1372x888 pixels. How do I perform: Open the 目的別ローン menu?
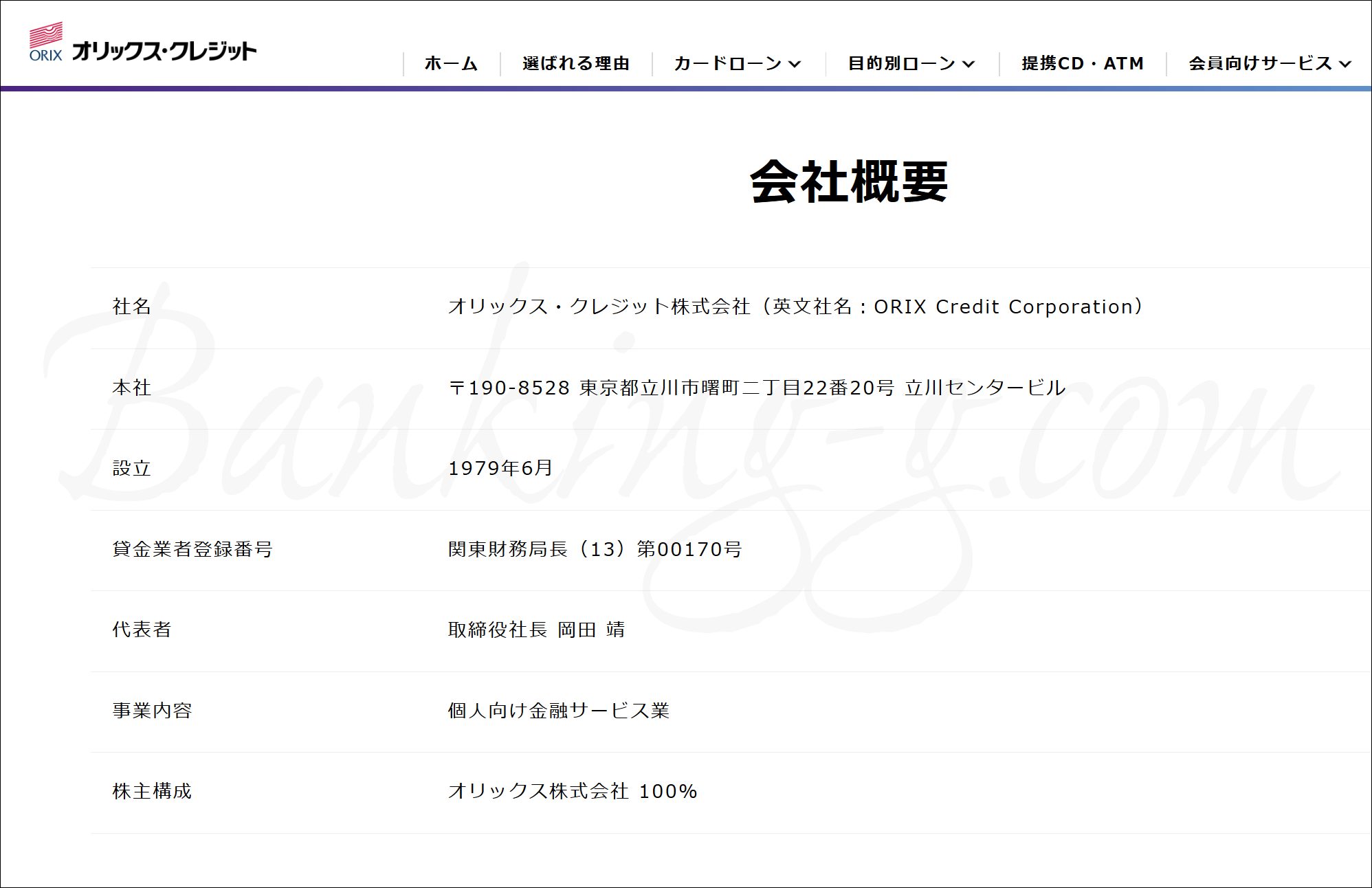[911, 63]
